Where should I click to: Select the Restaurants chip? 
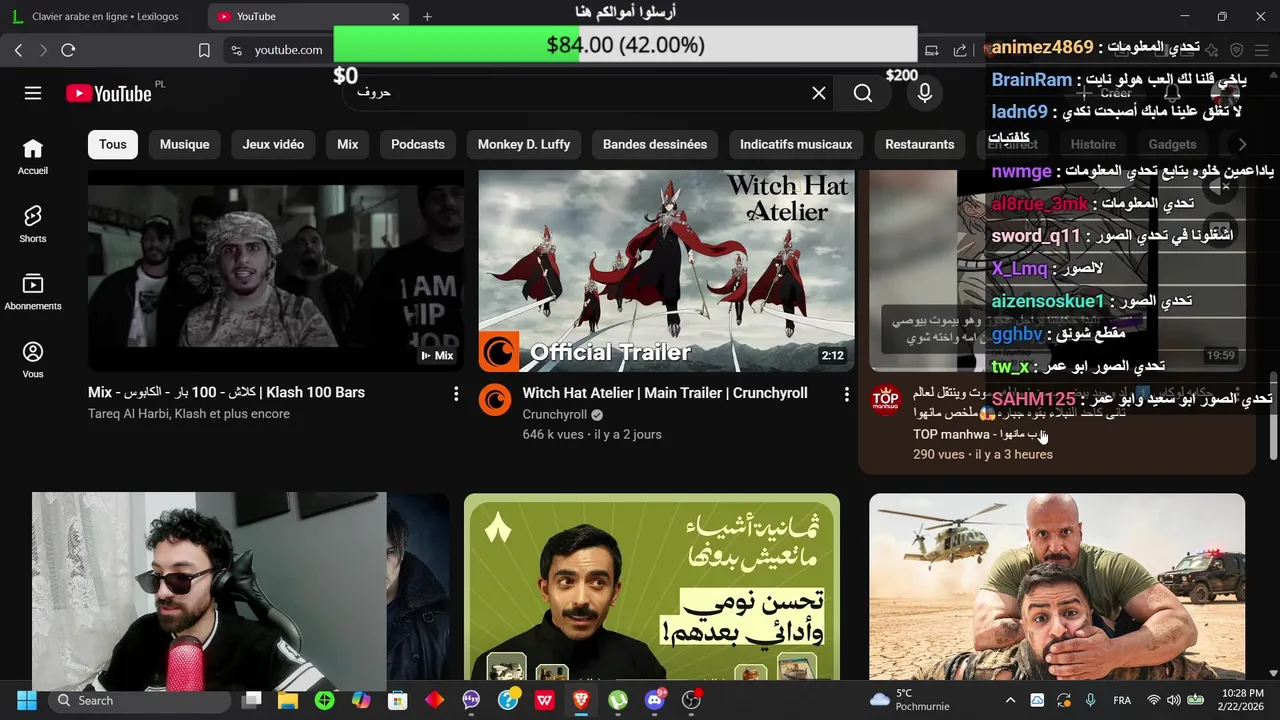click(920, 144)
